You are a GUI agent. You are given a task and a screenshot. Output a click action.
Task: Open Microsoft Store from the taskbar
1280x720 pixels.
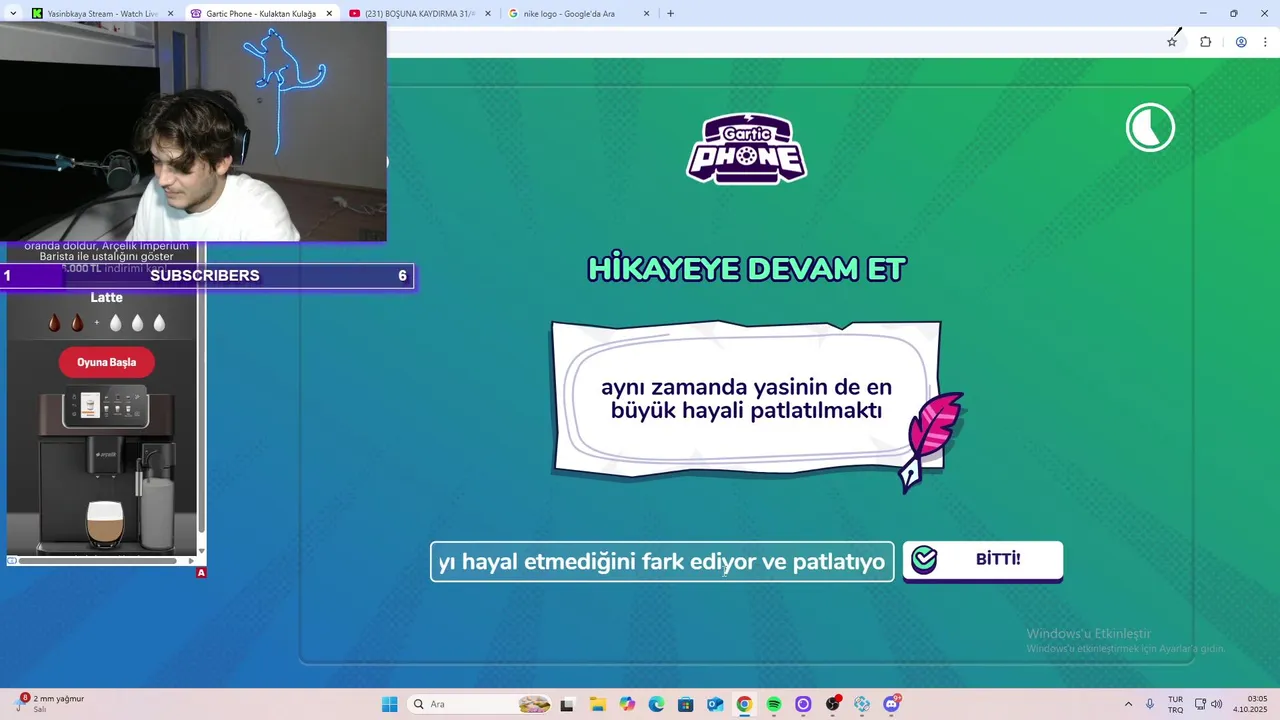coord(685,704)
